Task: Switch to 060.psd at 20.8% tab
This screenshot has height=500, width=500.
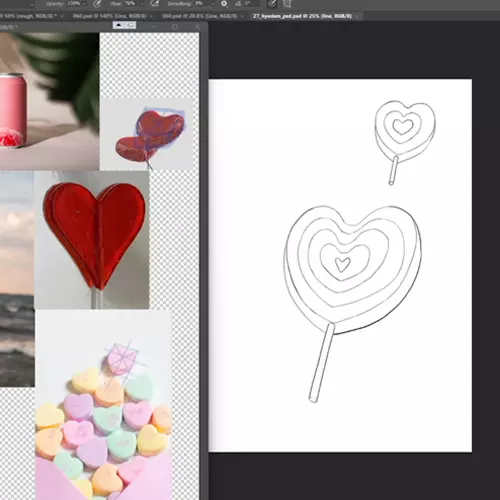Action: coord(199,16)
